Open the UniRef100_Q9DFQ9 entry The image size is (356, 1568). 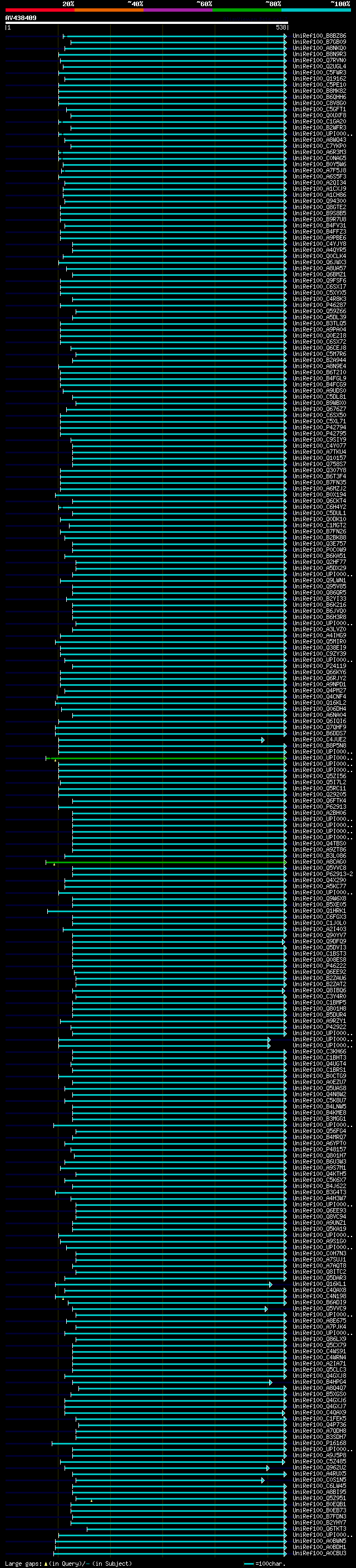click(319, 941)
